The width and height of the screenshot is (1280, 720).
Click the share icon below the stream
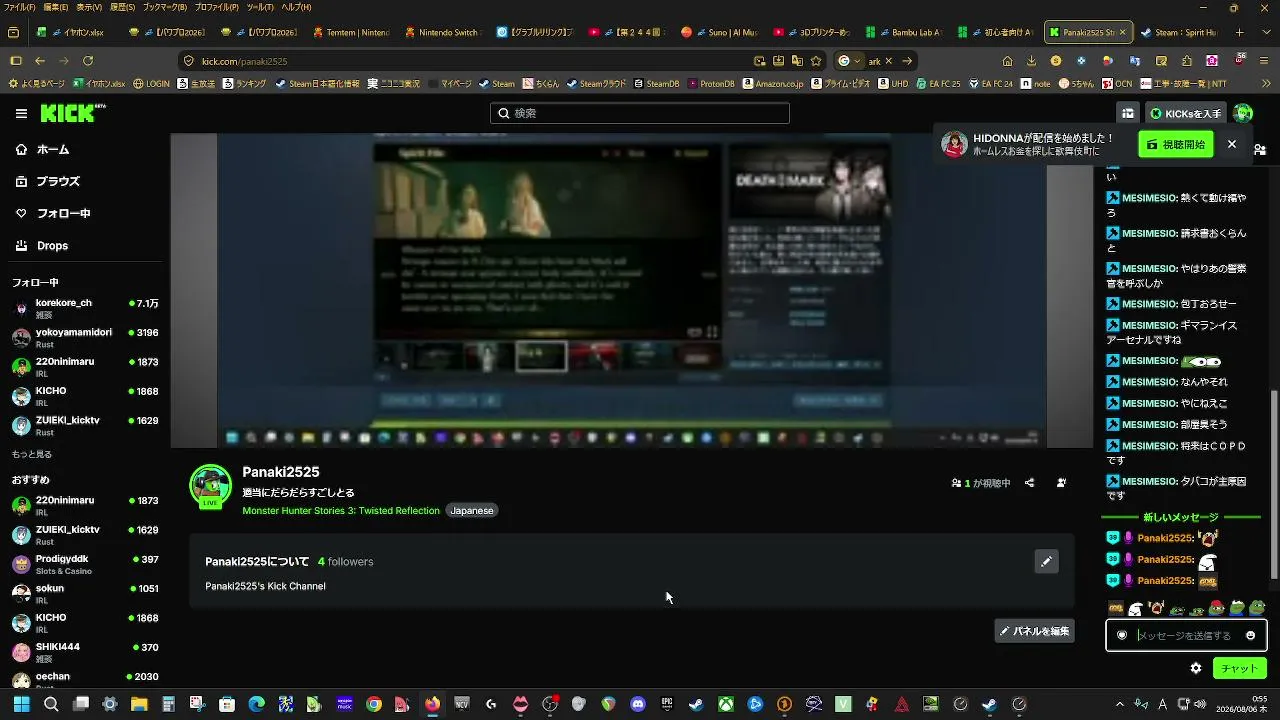point(1030,483)
